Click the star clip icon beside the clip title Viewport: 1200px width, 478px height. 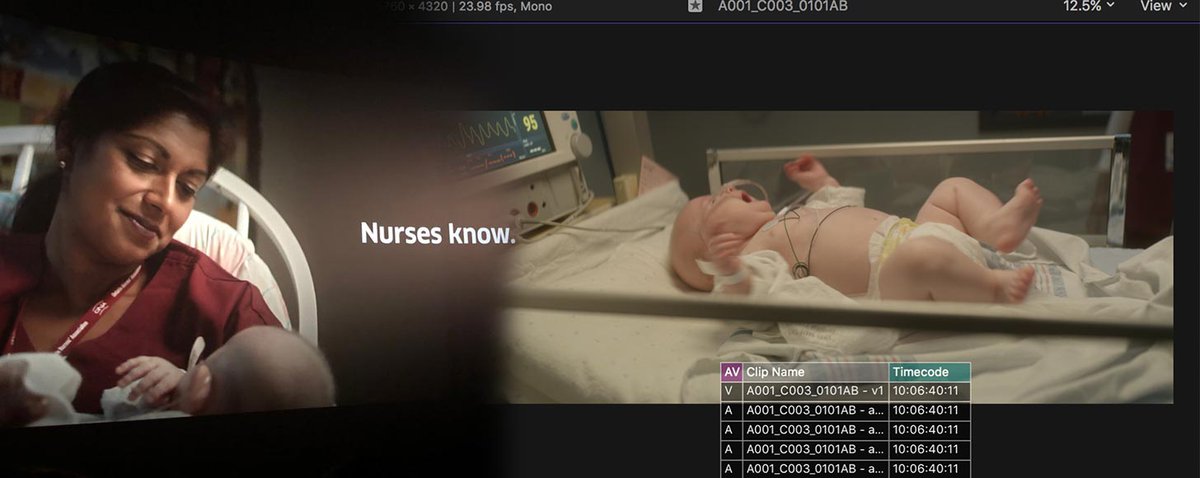(696, 6)
